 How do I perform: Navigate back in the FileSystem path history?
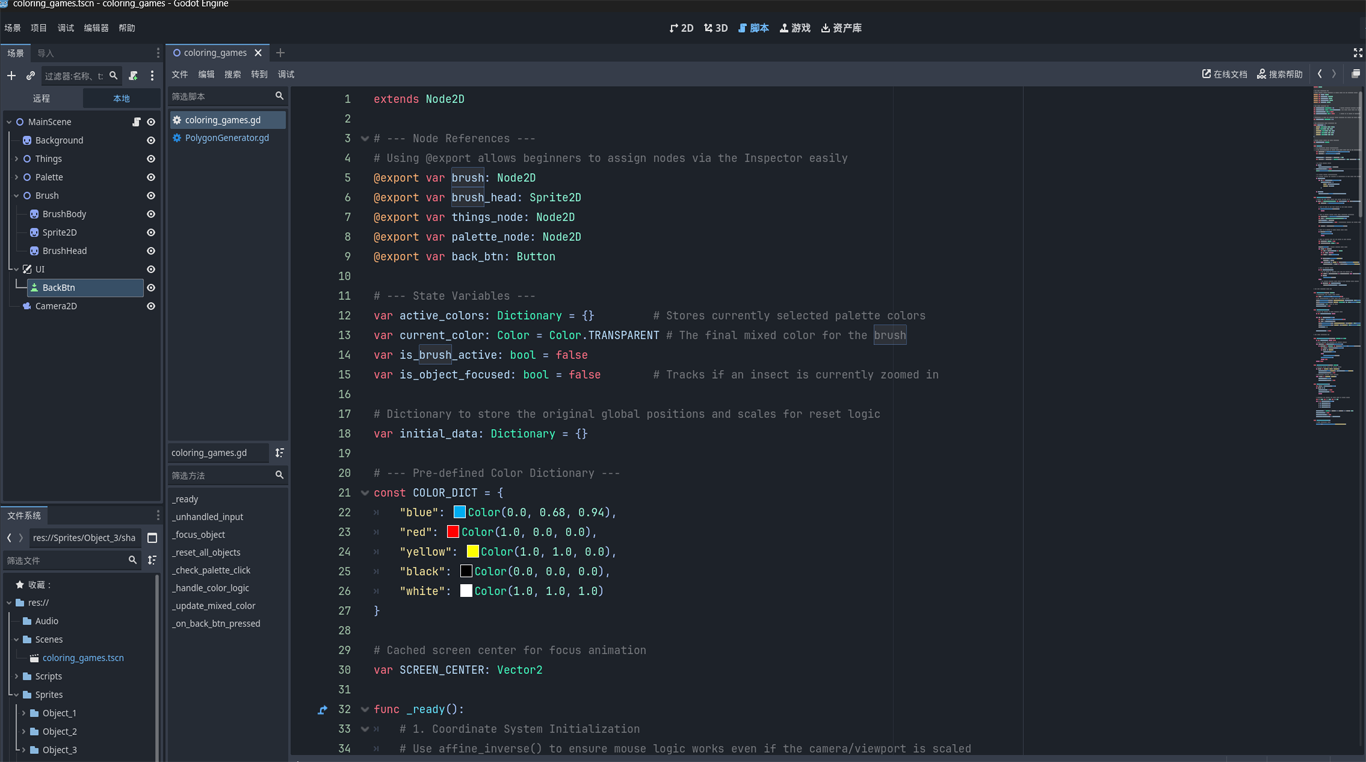(x=9, y=538)
